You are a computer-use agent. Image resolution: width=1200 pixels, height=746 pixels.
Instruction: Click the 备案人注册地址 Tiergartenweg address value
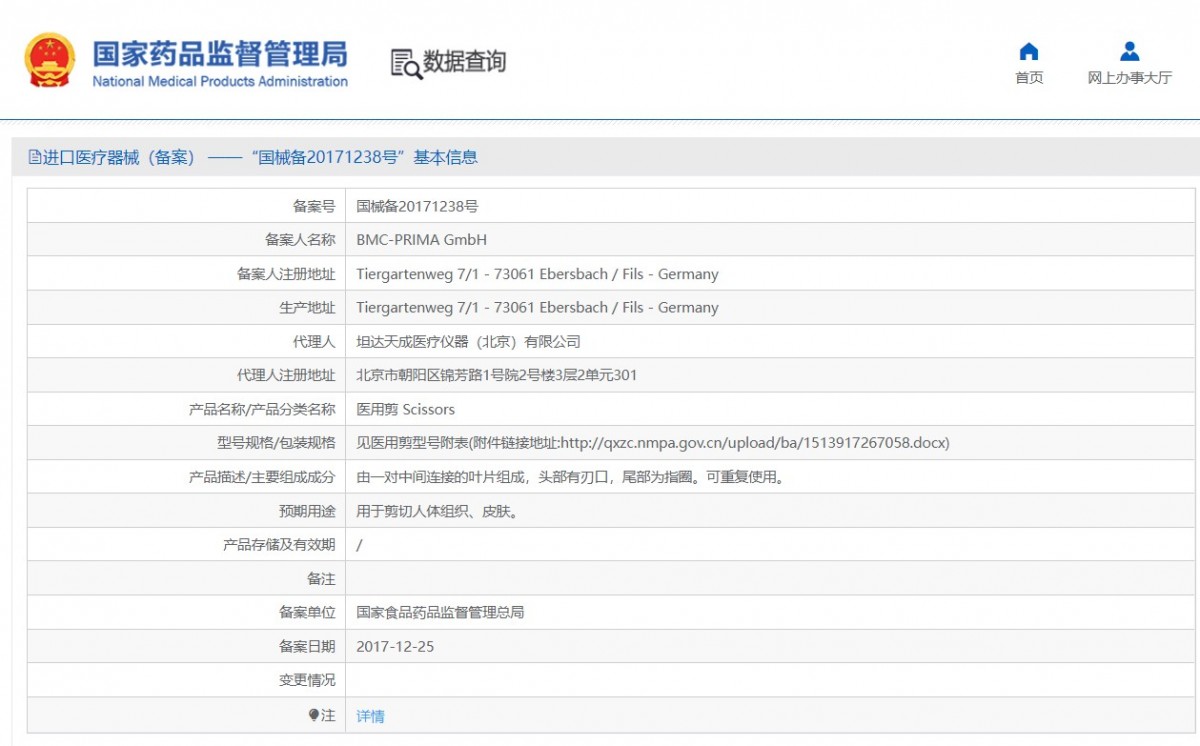click(x=537, y=274)
